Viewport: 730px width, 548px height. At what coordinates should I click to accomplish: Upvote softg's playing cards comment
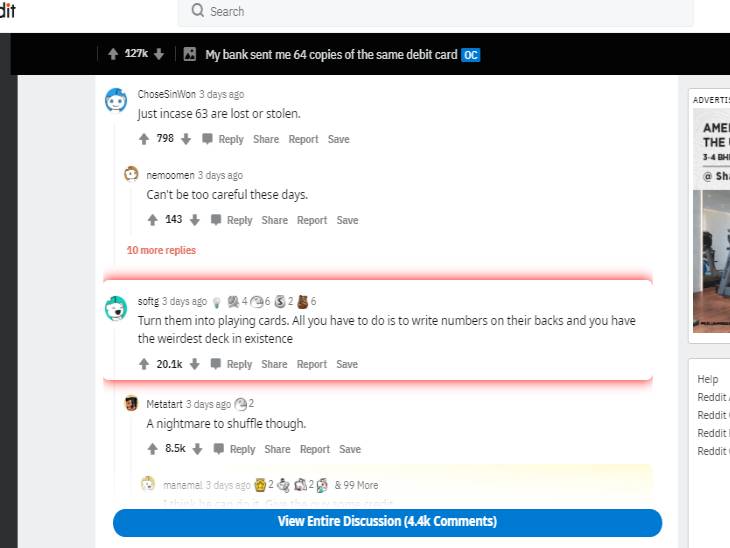[x=144, y=364]
